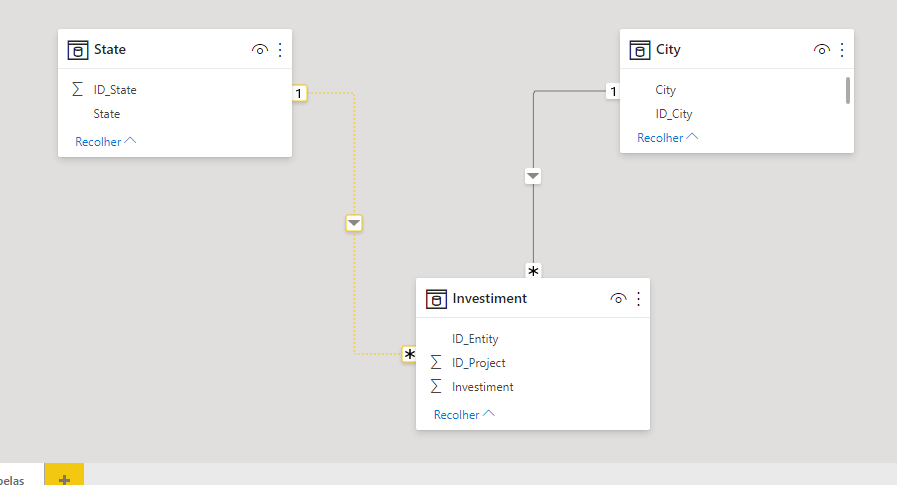Click the Investiment table header title
897x485 pixels.
click(490, 299)
